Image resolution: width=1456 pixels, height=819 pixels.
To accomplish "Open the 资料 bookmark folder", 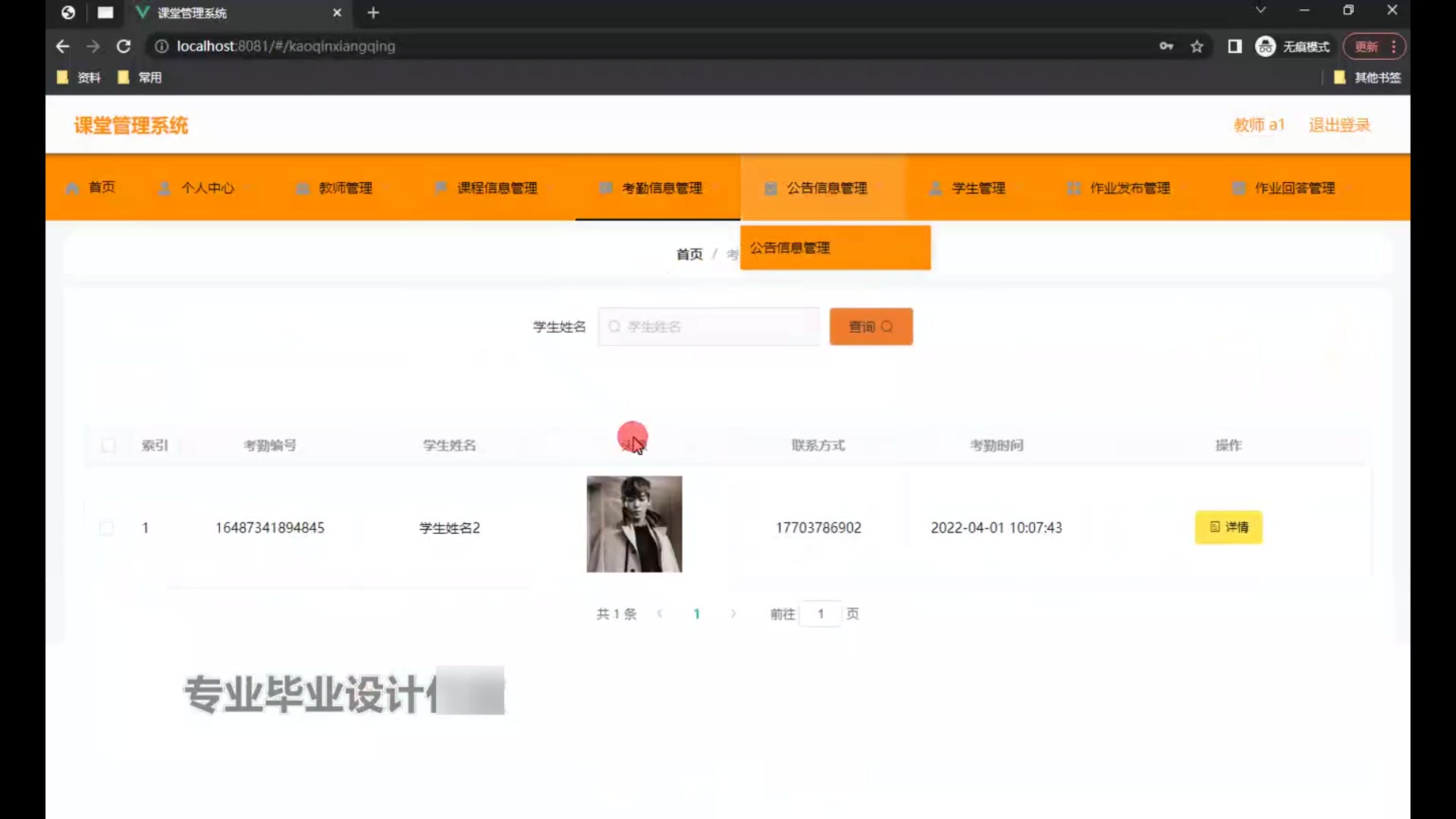I will coord(79,77).
